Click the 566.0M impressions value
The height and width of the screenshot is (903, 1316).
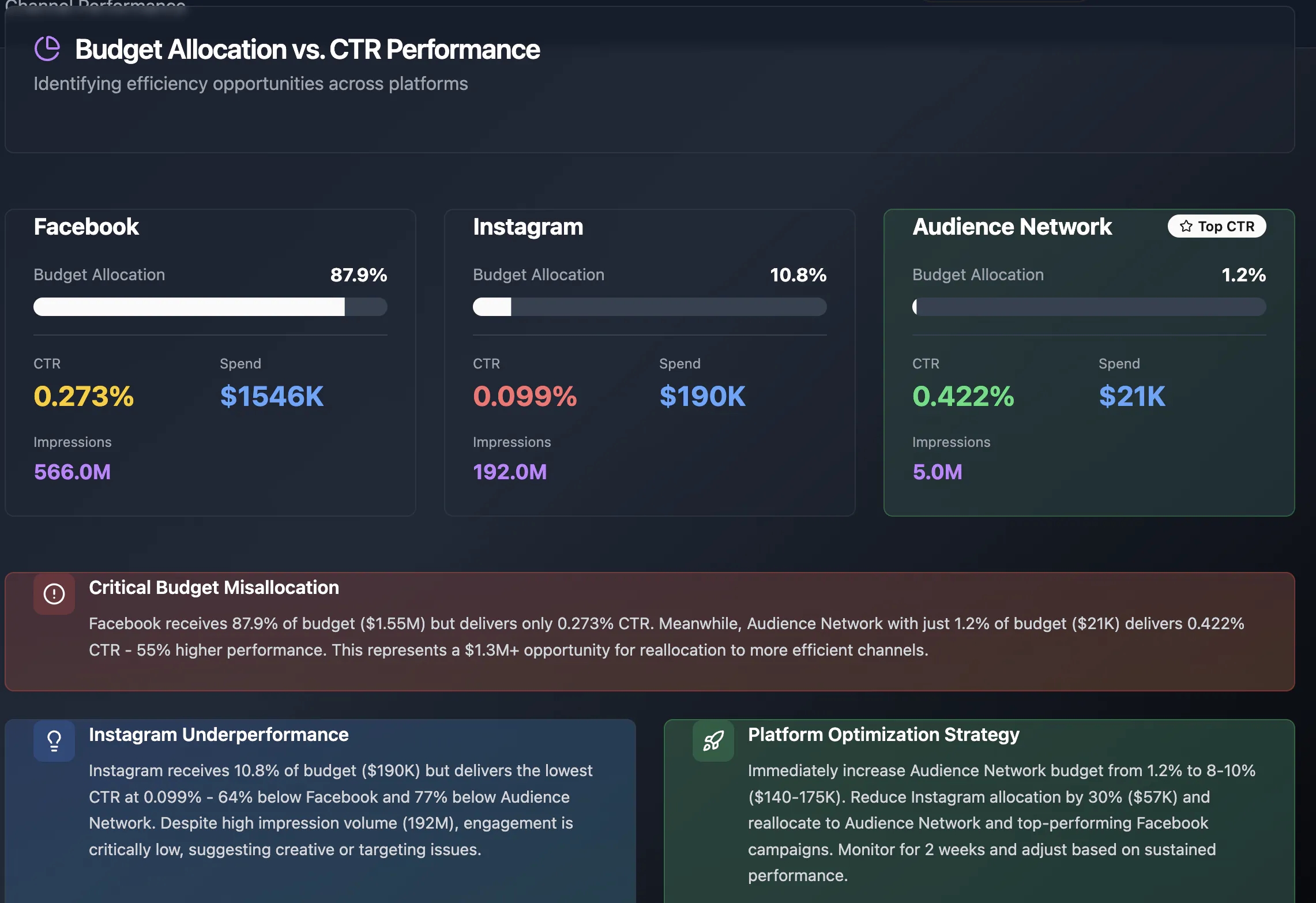(72, 472)
